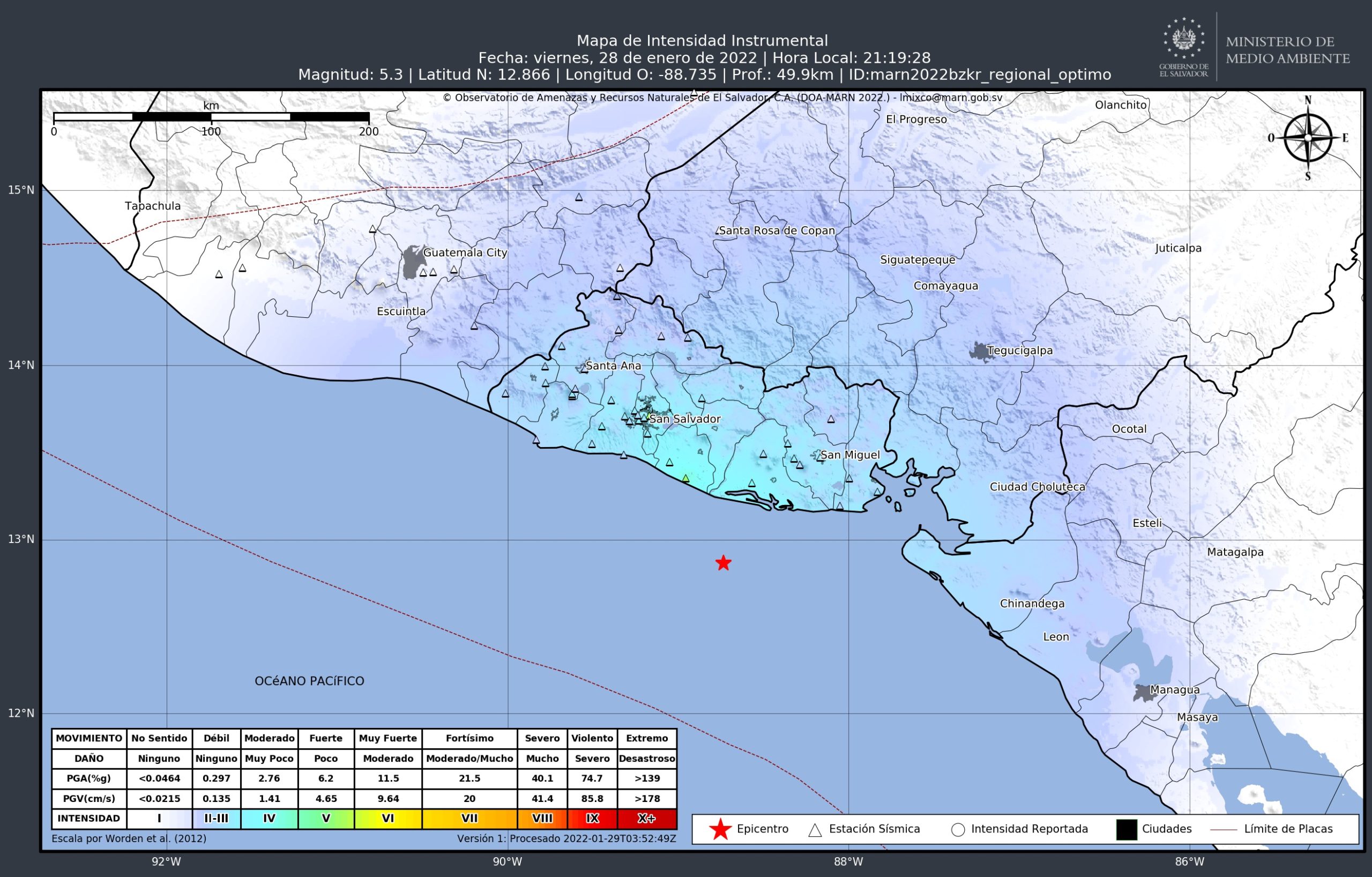
Task: Select the cyan intensity IV swatch
Action: point(270,819)
